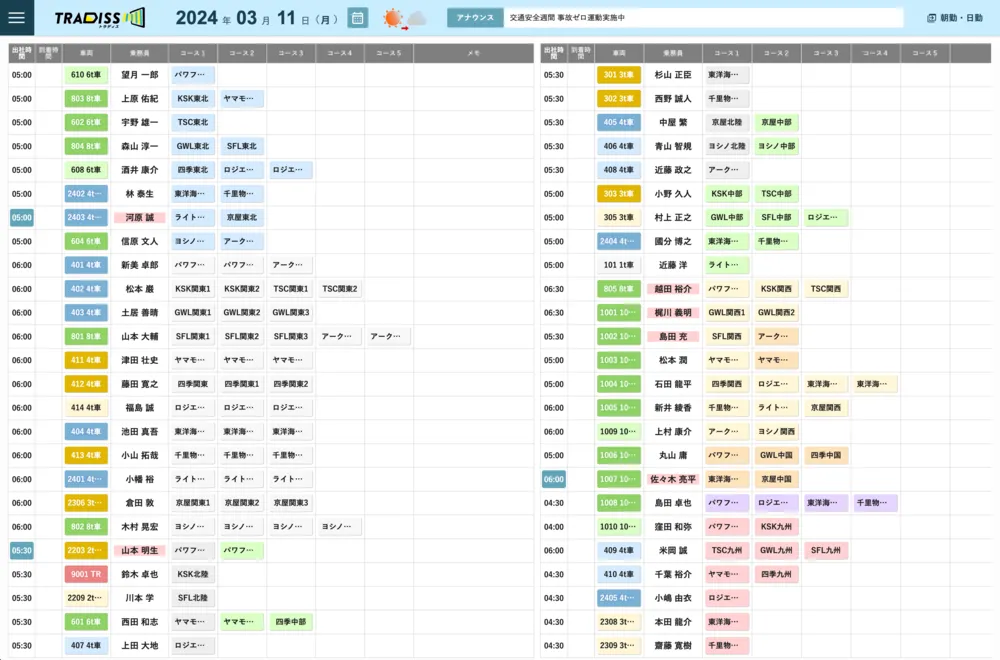Select the KSK九州 course chip

click(777, 527)
